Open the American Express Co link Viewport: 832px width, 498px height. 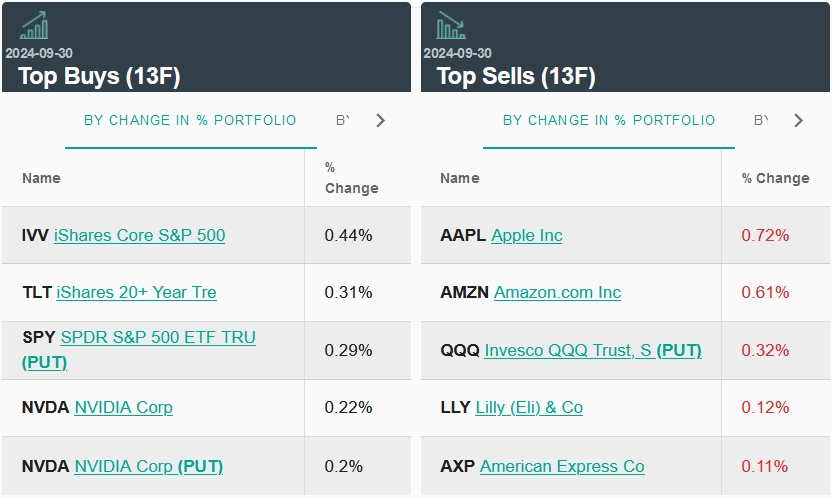point(562,467)
